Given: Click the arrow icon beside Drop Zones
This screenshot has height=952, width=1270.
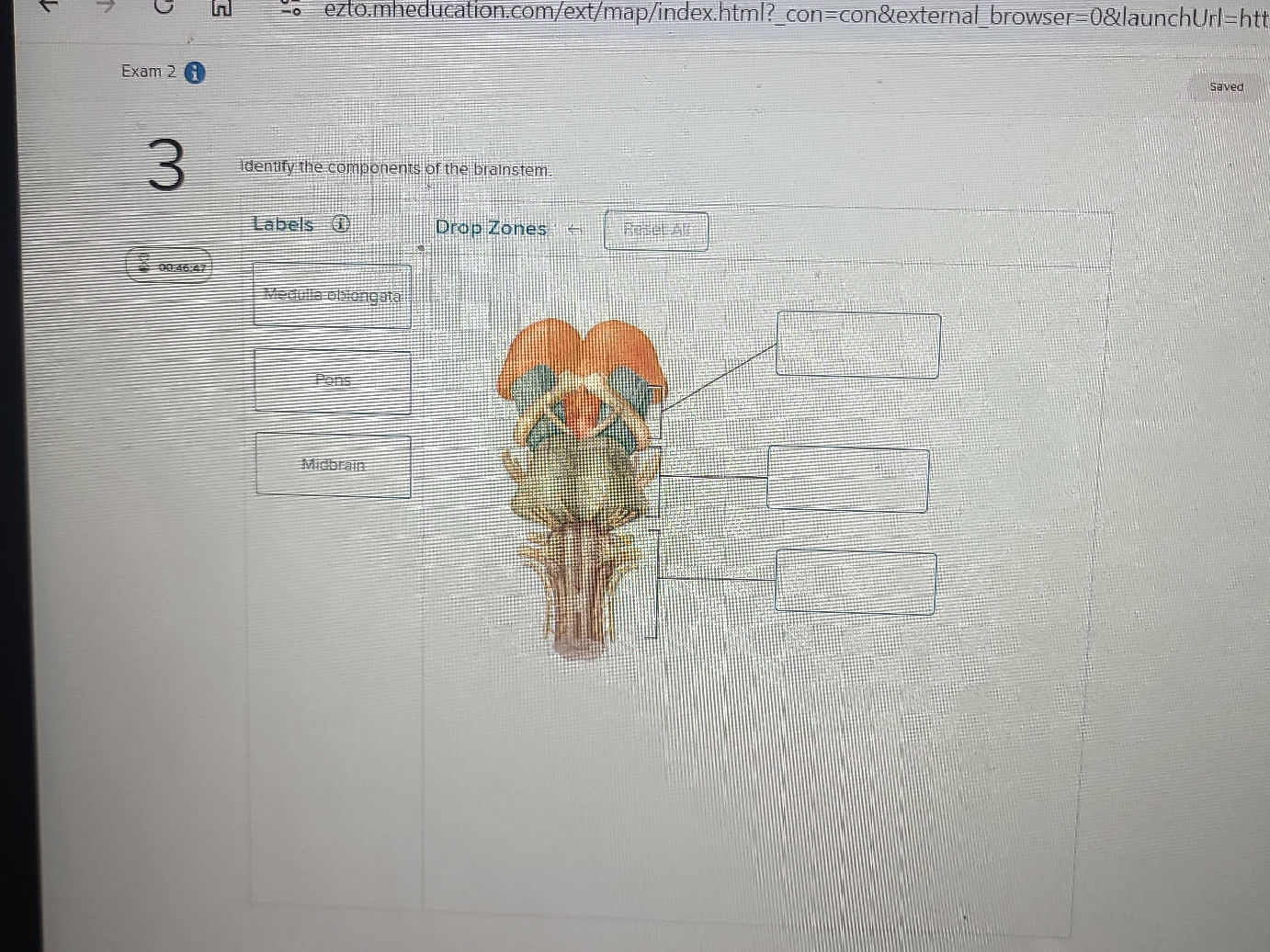Looking at the screenshot, I should click(x=574, y=230).
